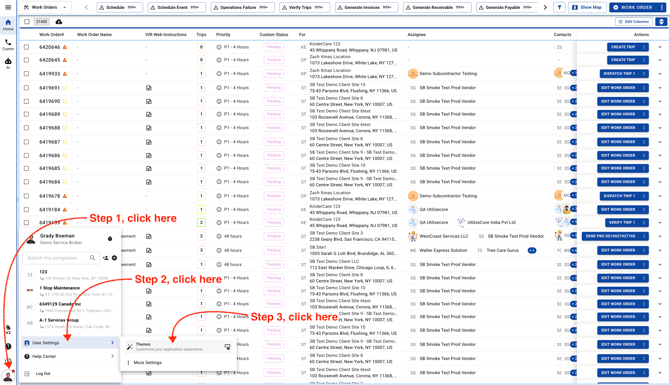This screenshot has width=670, height=385.
Task: Click the search magnifier in the company search box
Action: click(x=92, y=258)
